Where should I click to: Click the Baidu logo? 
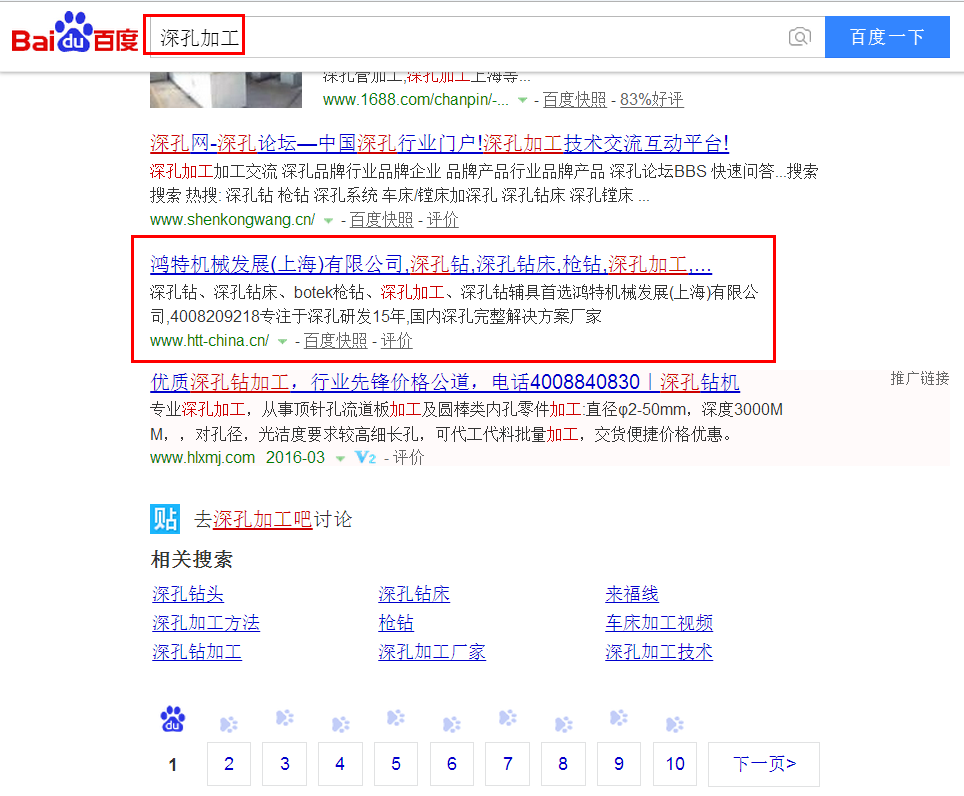(x=75, y=36)
